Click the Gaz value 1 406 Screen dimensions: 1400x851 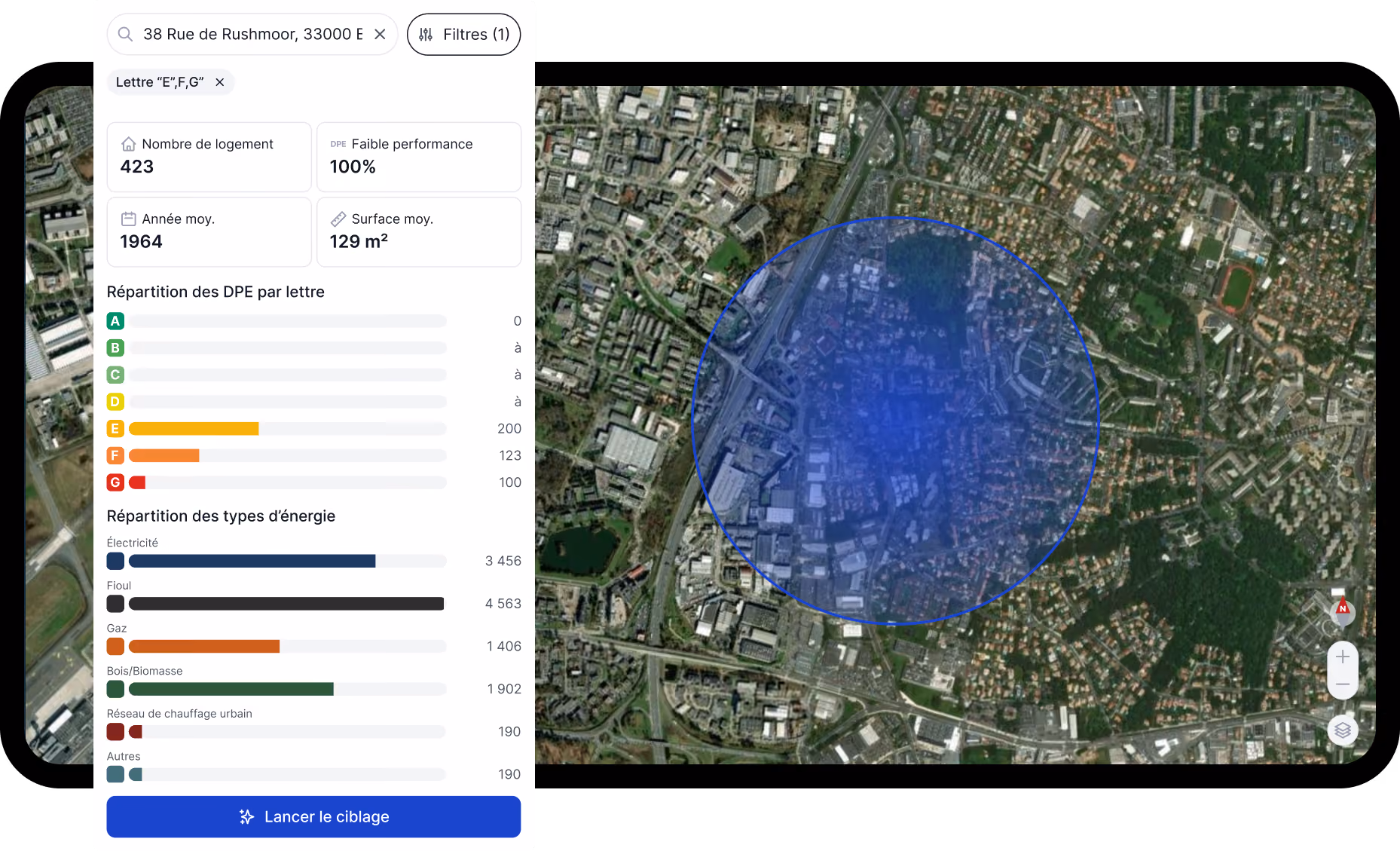[503, 646]
